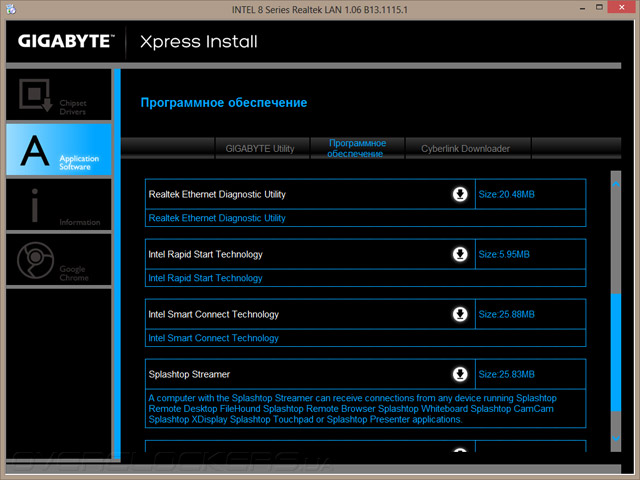Open the Google Chrome section

click(59, 260)
